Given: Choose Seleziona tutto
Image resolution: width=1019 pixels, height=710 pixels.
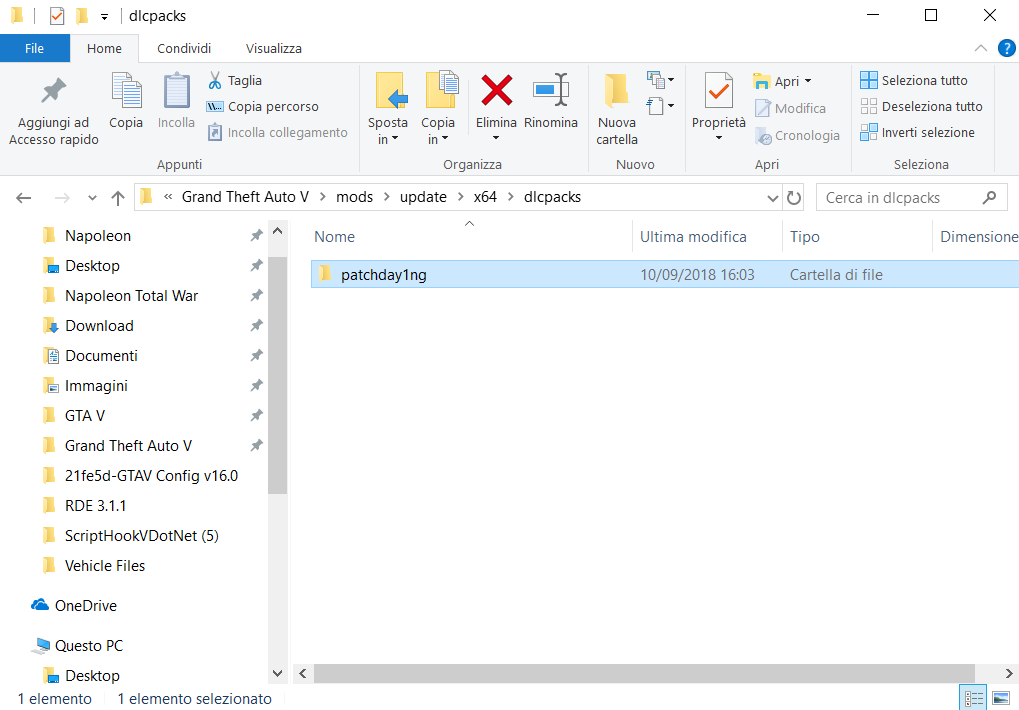Looking at the screenshot, I should pyautogui.click(x=914, y=81).
